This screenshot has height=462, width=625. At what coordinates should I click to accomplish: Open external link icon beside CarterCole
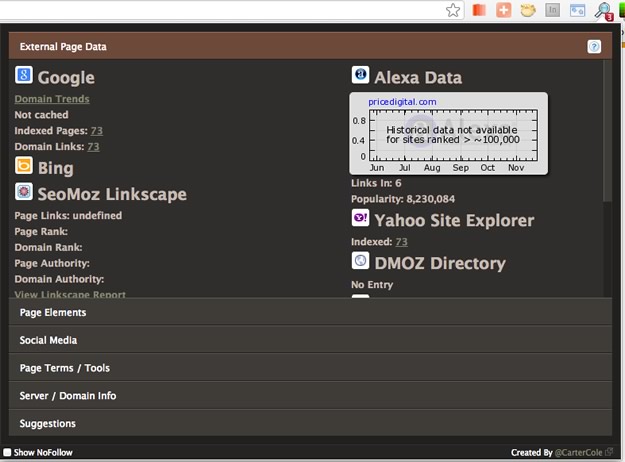pyautogui.click(x=609, y=452)
